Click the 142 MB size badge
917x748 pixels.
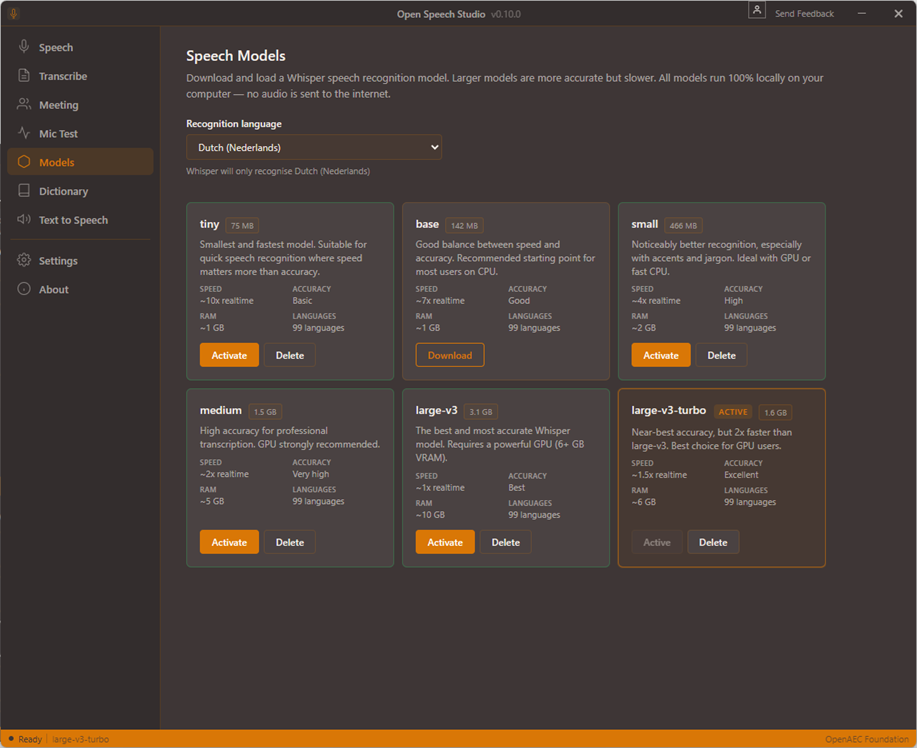pyautogui.click(x=464, y=226)
